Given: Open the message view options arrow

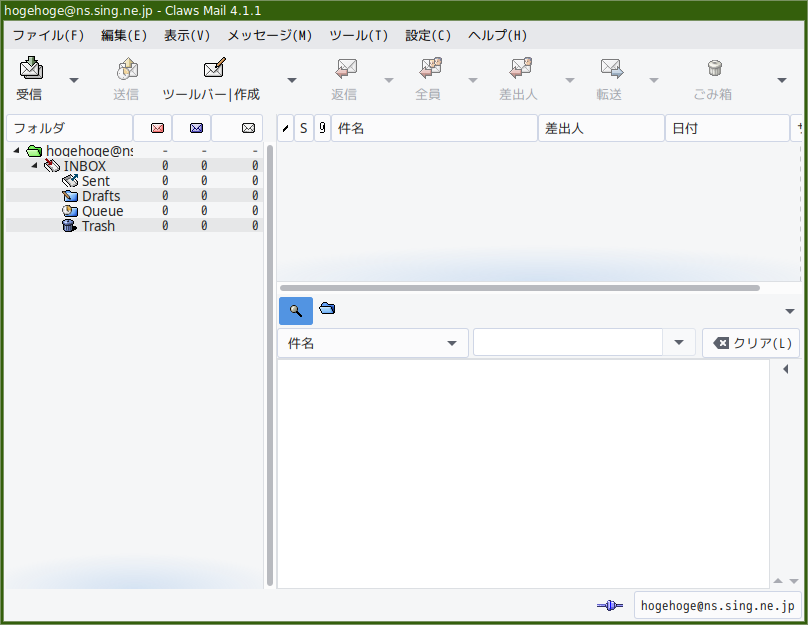Looking at the screenshot, I should coord(789,311).
